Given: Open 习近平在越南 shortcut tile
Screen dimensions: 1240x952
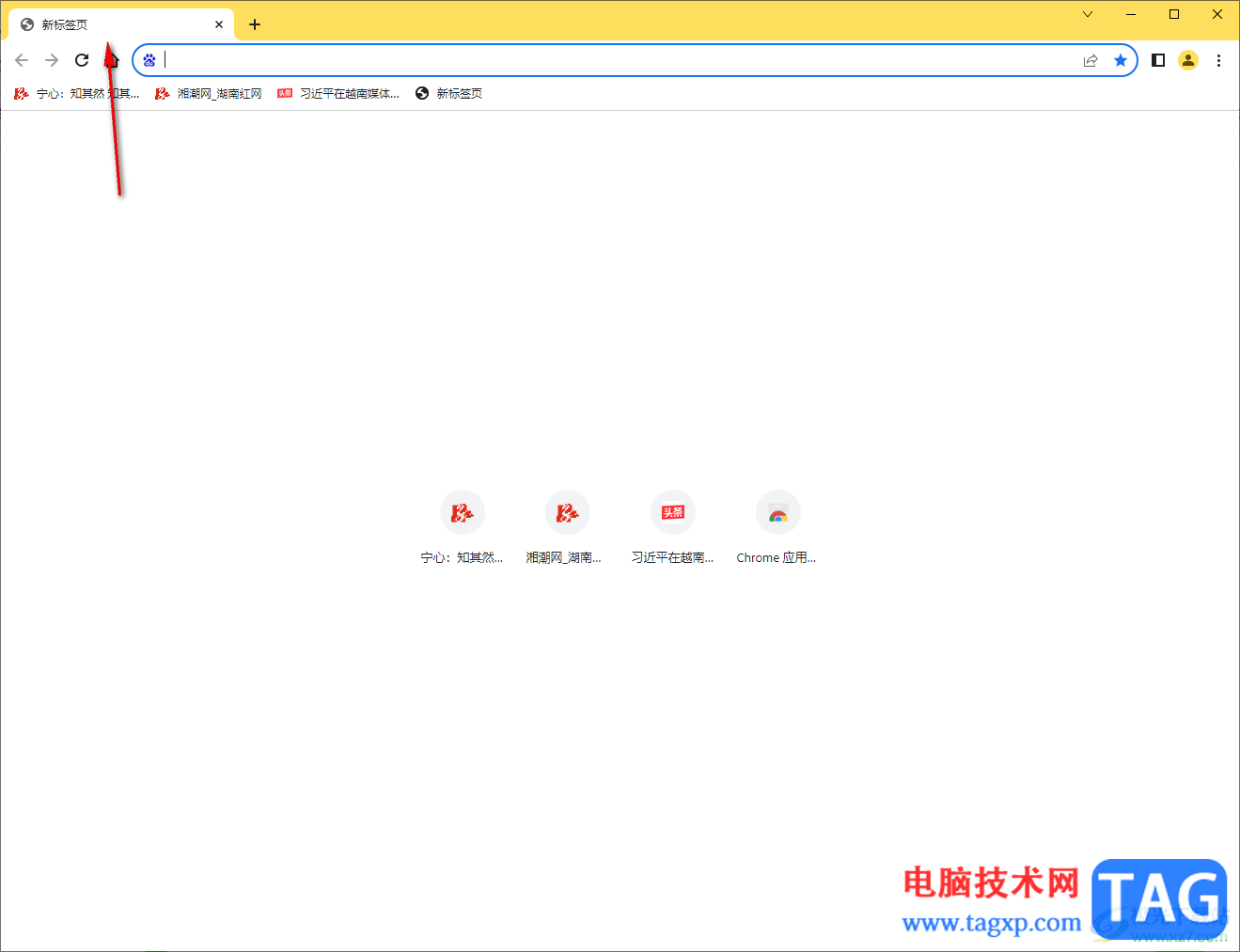Looking at the screenshot, I should coord(672,528).
